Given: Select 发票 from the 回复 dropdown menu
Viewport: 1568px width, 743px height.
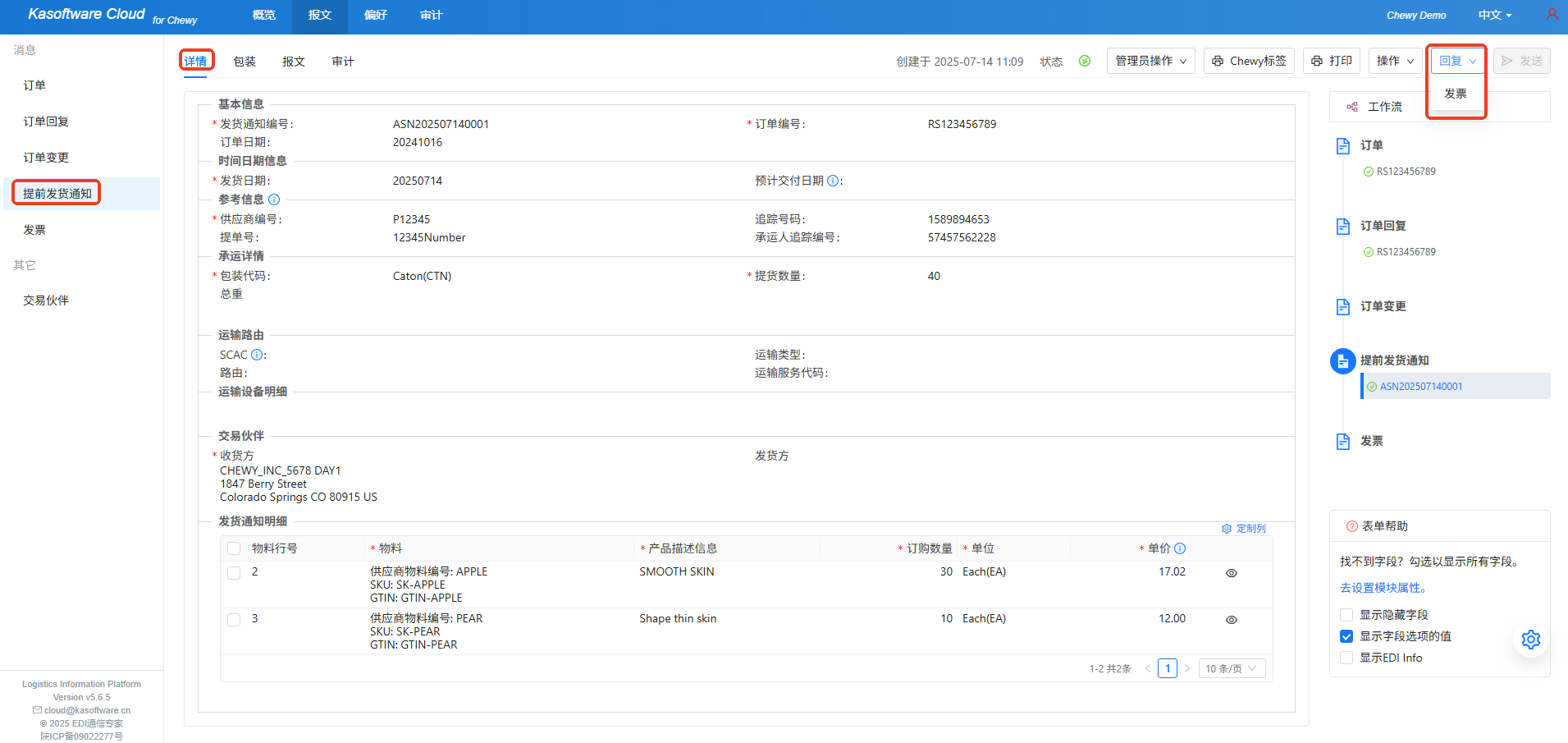Looking at the screenshot, I should point(1456,94).
